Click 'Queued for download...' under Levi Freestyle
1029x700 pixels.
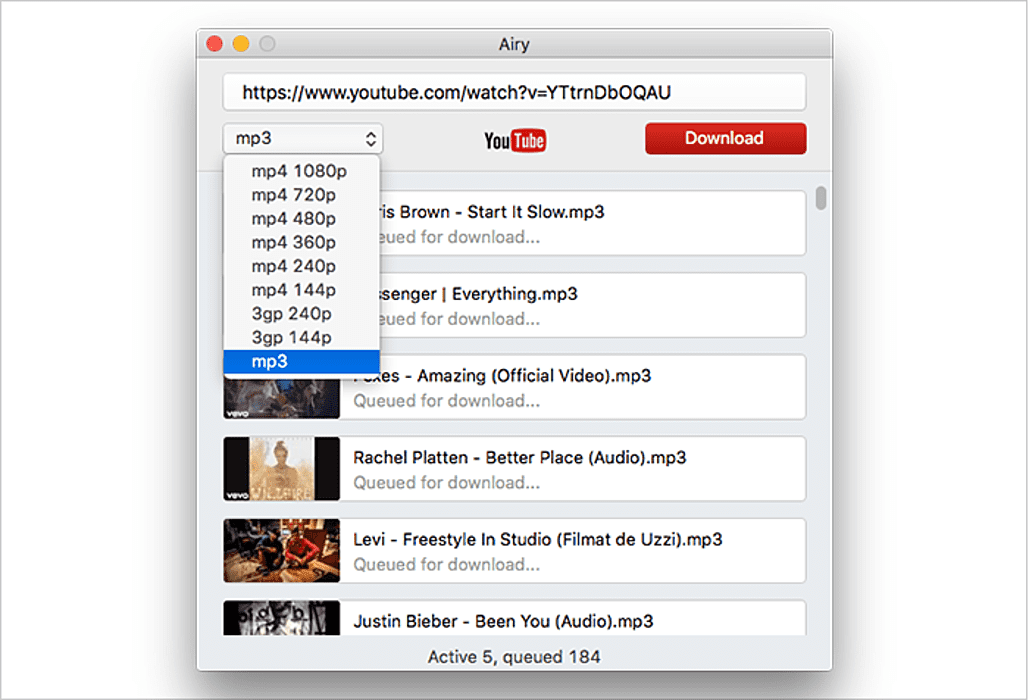[x=447, y=565]
